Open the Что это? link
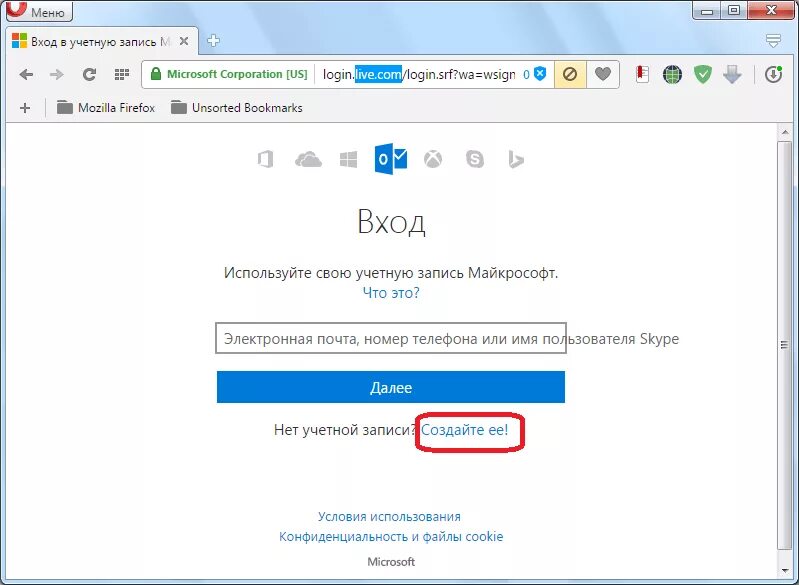Image resolution: width=799 pixels, height=585 pixels. 391,292
